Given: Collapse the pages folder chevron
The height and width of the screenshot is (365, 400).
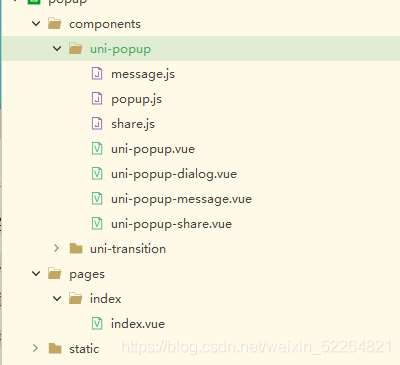Looking at the screenshot, I should tap(36, 274).
